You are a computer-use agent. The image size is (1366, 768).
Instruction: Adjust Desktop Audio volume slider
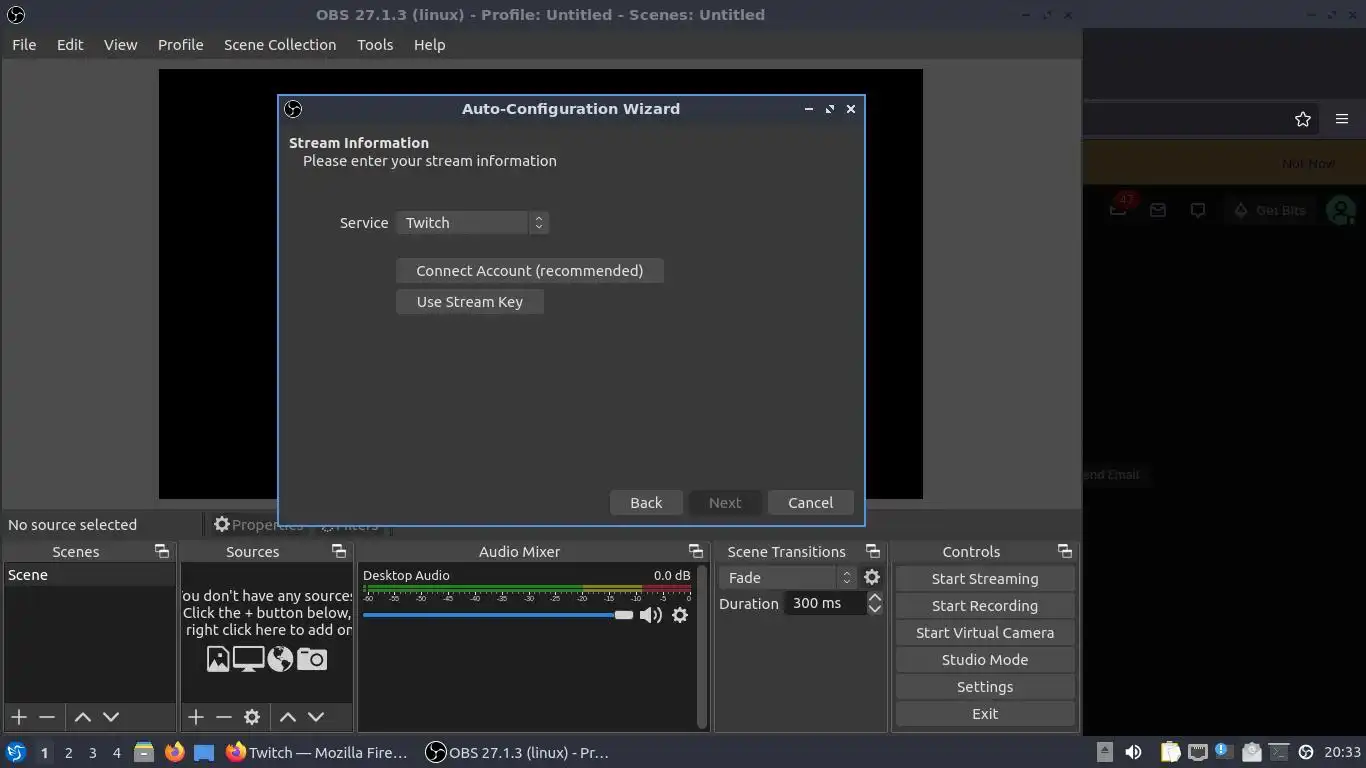[x=498, y=615]
